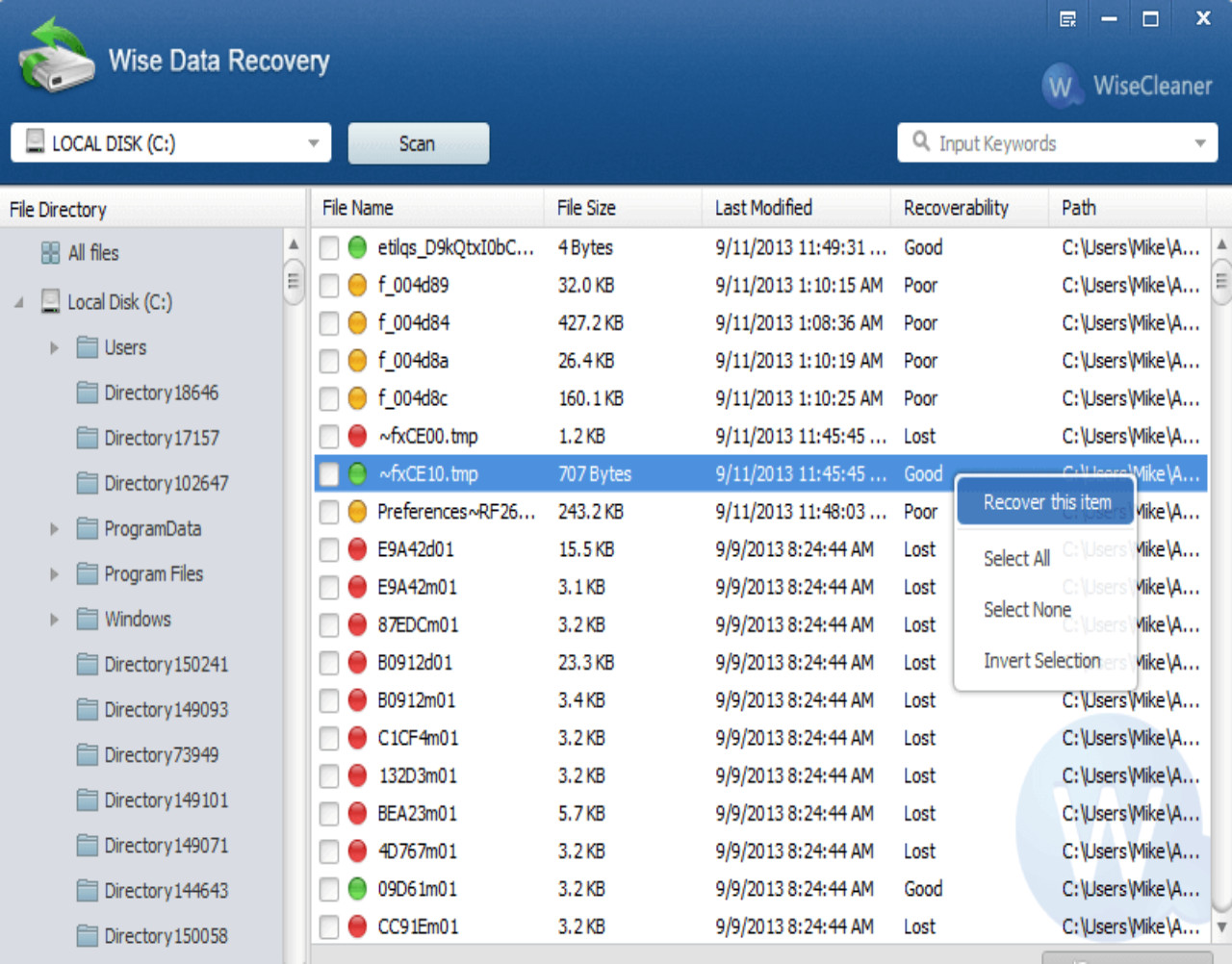Select Directory73949 in the tree
1232x964 pixels.
(x=162, y=755)
